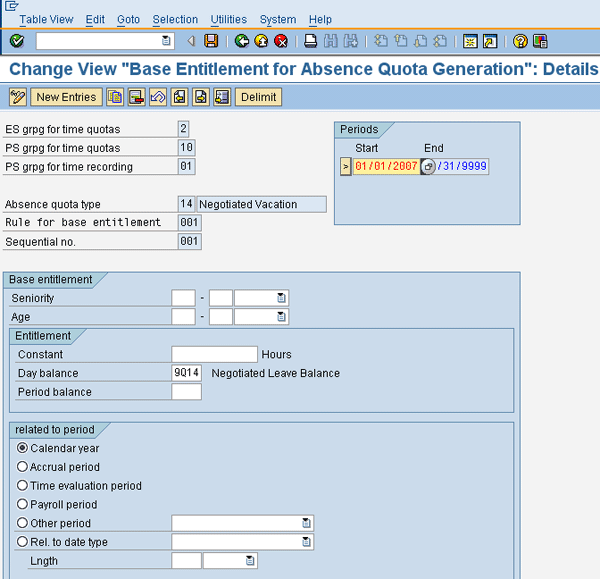Open the Selection menu
The image size is (600, 579).
tap(175, 20)
